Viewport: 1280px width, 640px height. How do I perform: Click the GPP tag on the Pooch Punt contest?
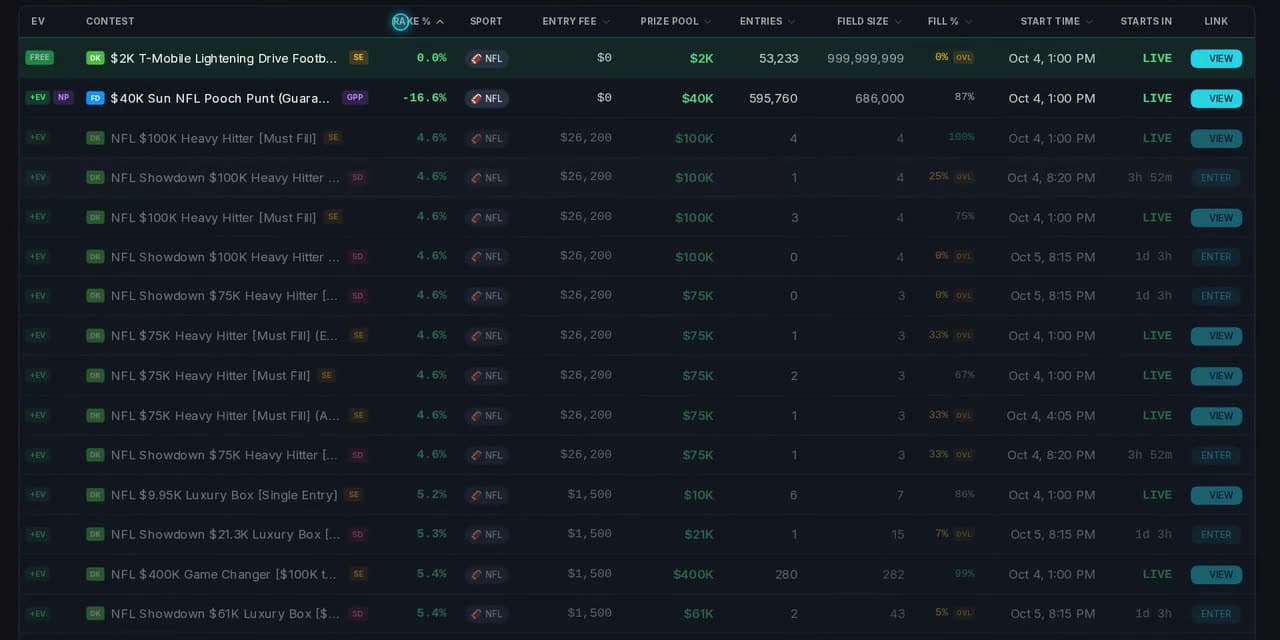tap(355, 98)
